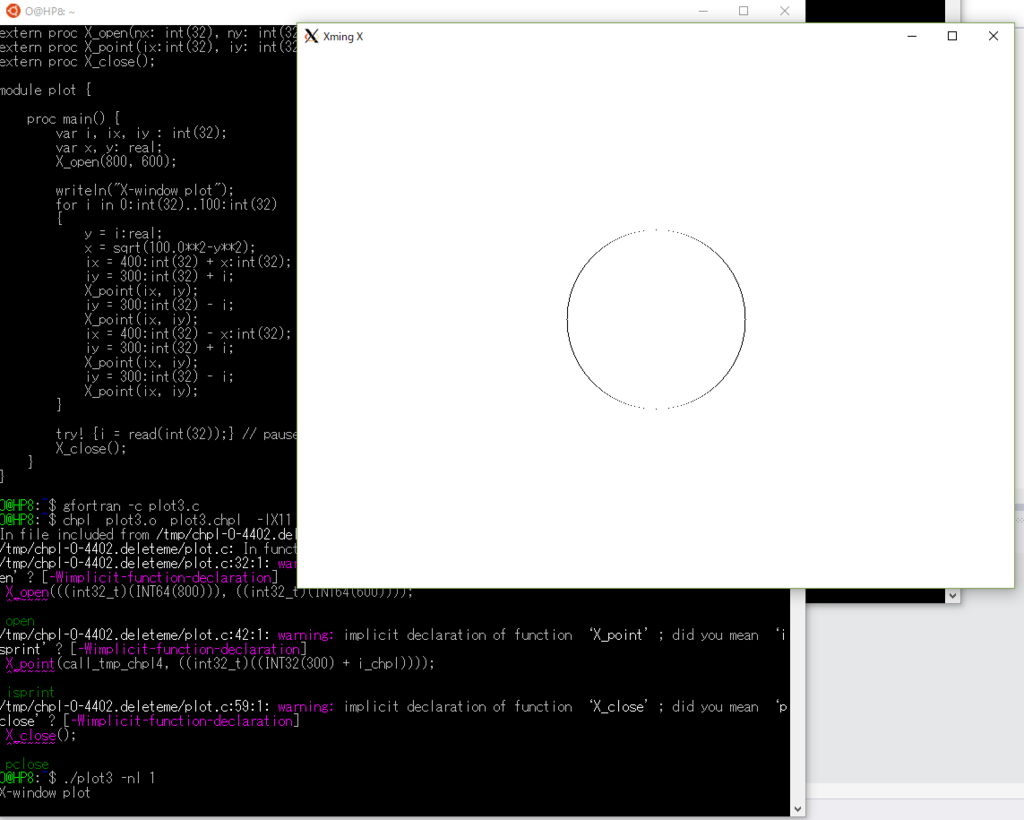Click the Xming X logo in the window title bar

311,36
